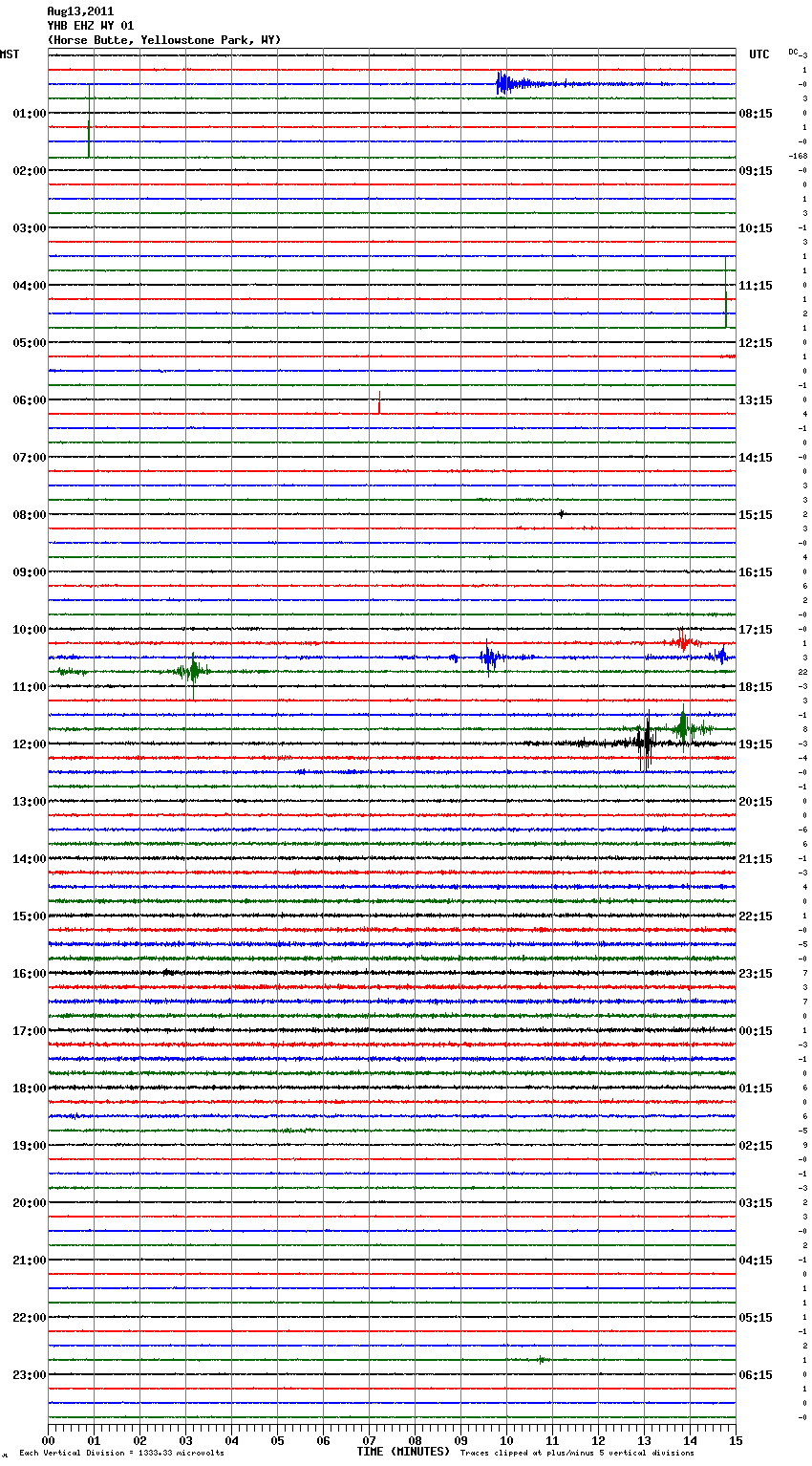Click the 19:00 MST time label
This screenshot has width=812, height=1466.
point(30,1145)
